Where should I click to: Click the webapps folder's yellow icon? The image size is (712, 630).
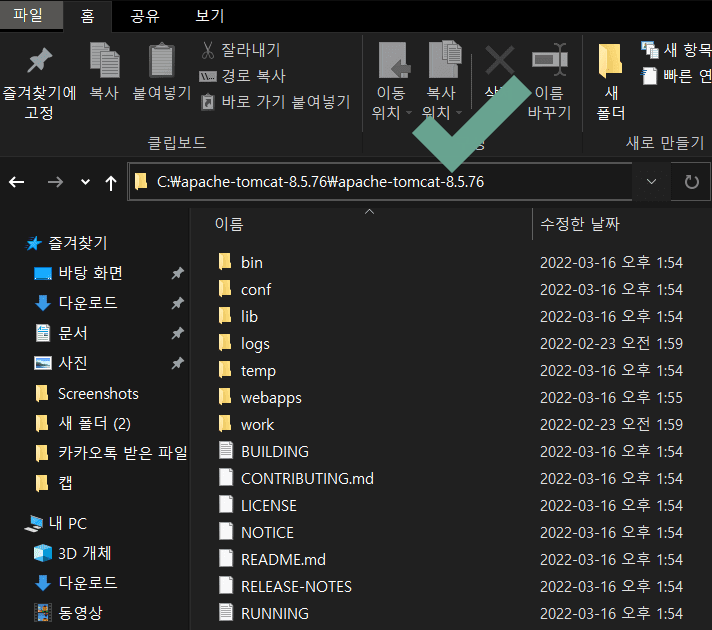[x=225, y=397]
